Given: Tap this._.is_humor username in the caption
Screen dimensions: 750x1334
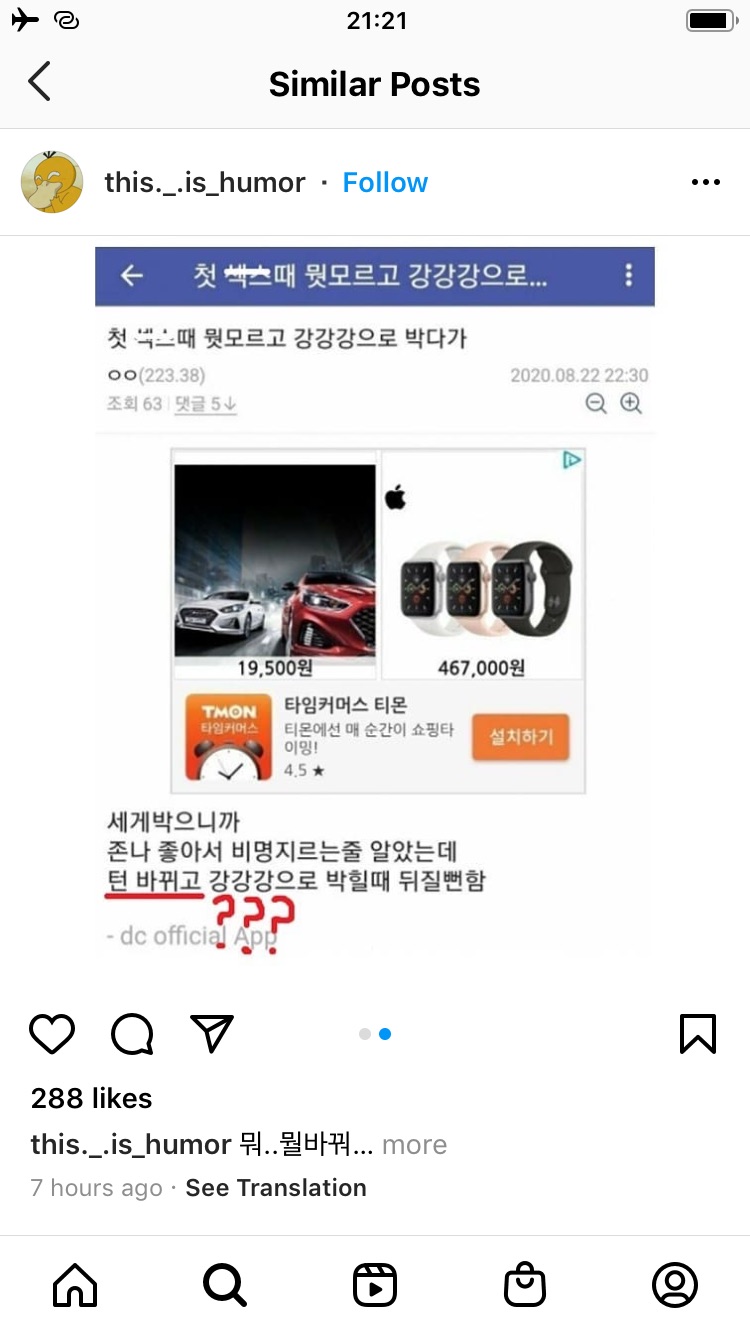Looking at the screenshot, I should pyautogui.click(x=131, y=1145).
